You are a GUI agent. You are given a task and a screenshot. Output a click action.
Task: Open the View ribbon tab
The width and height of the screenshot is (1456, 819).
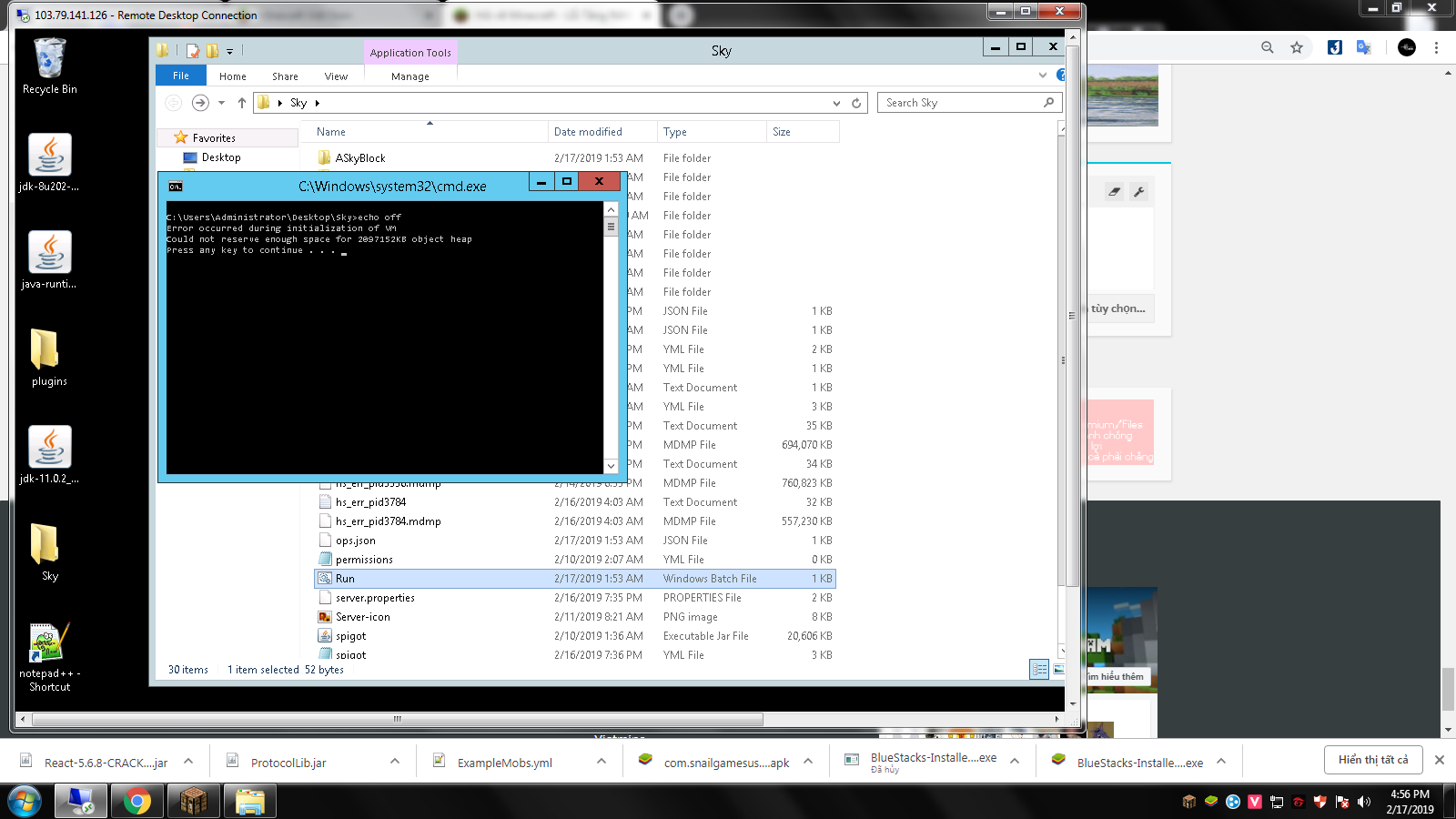coord(336,76)
